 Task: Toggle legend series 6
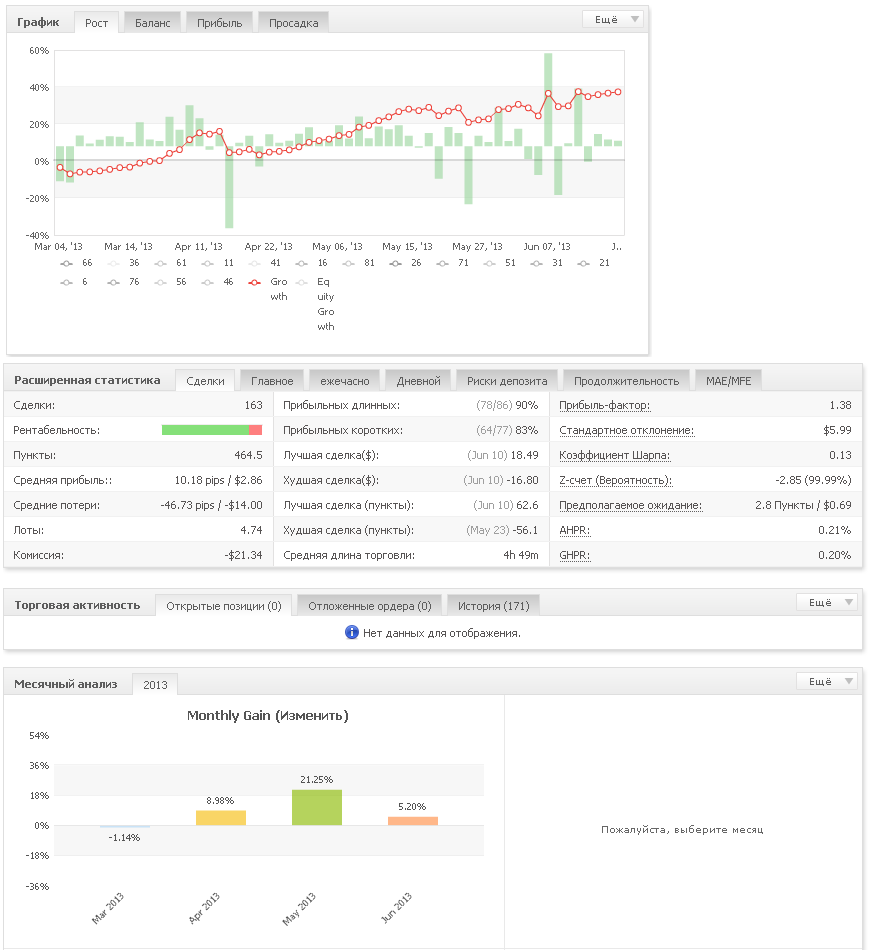click(x=74, y=282)
